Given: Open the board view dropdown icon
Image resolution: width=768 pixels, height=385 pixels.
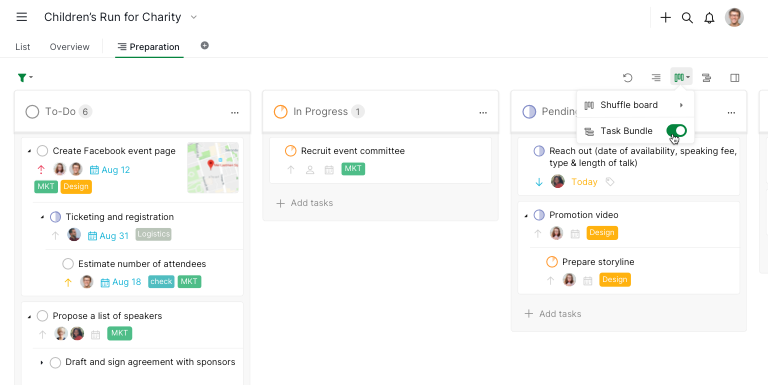Looking at the screenshot, I should (681, 77).
